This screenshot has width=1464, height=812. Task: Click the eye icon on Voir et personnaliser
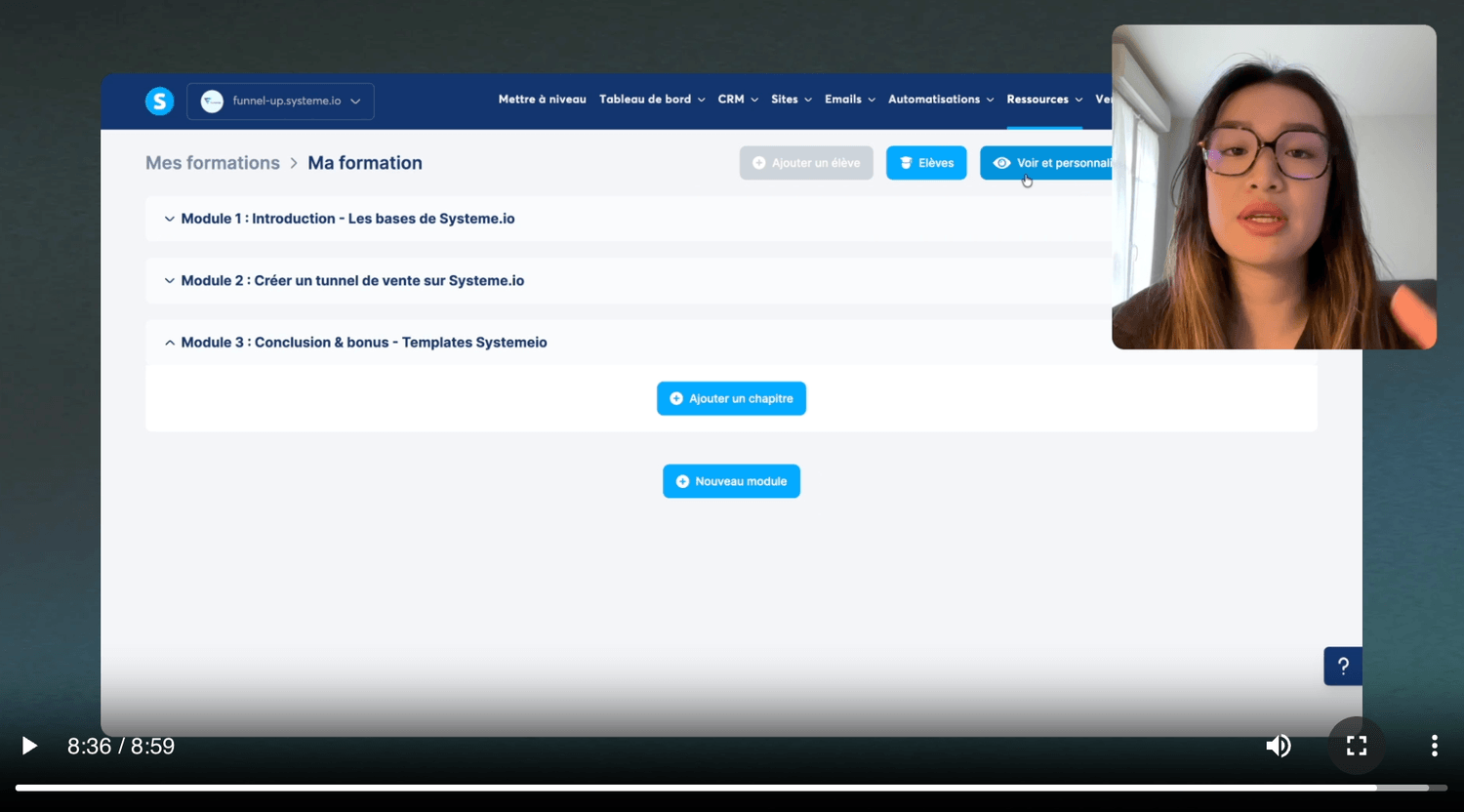click(x=1001, y=163)
